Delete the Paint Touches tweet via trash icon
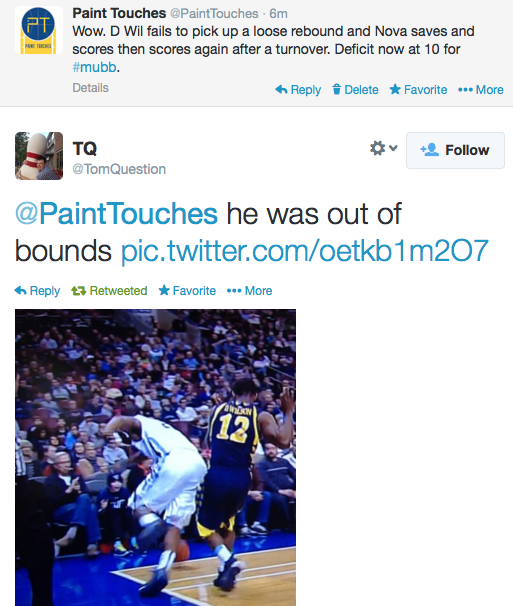513x606 pixels. click(x=355, y=90)
